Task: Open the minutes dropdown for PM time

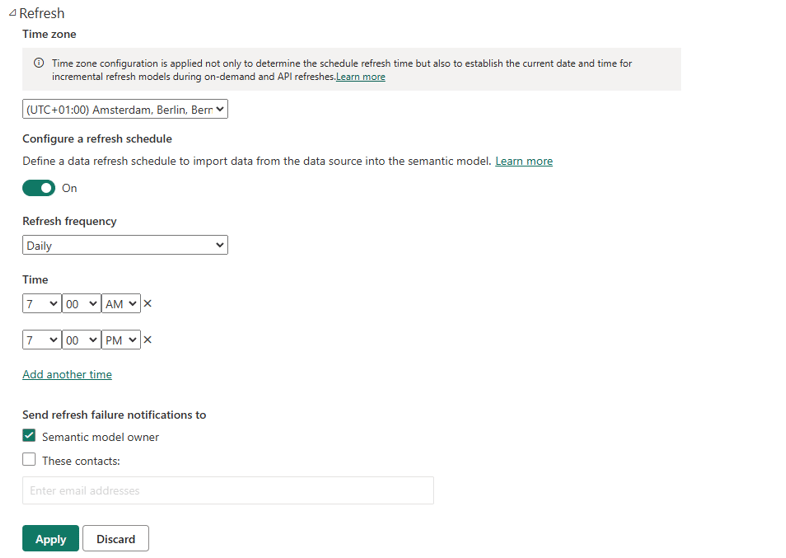Action: click(81, 340)
